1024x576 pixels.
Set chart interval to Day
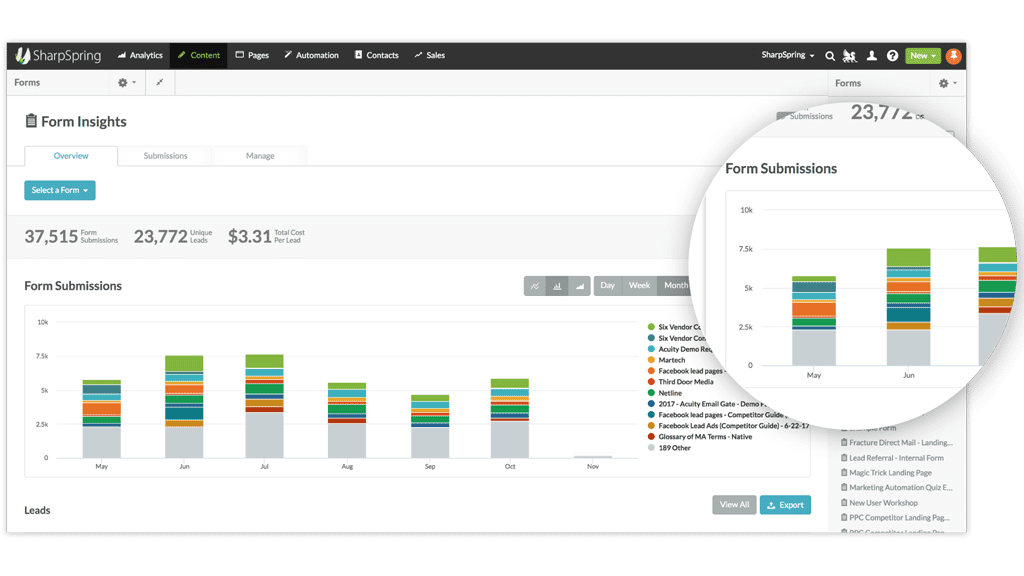(x=607, y=286)
